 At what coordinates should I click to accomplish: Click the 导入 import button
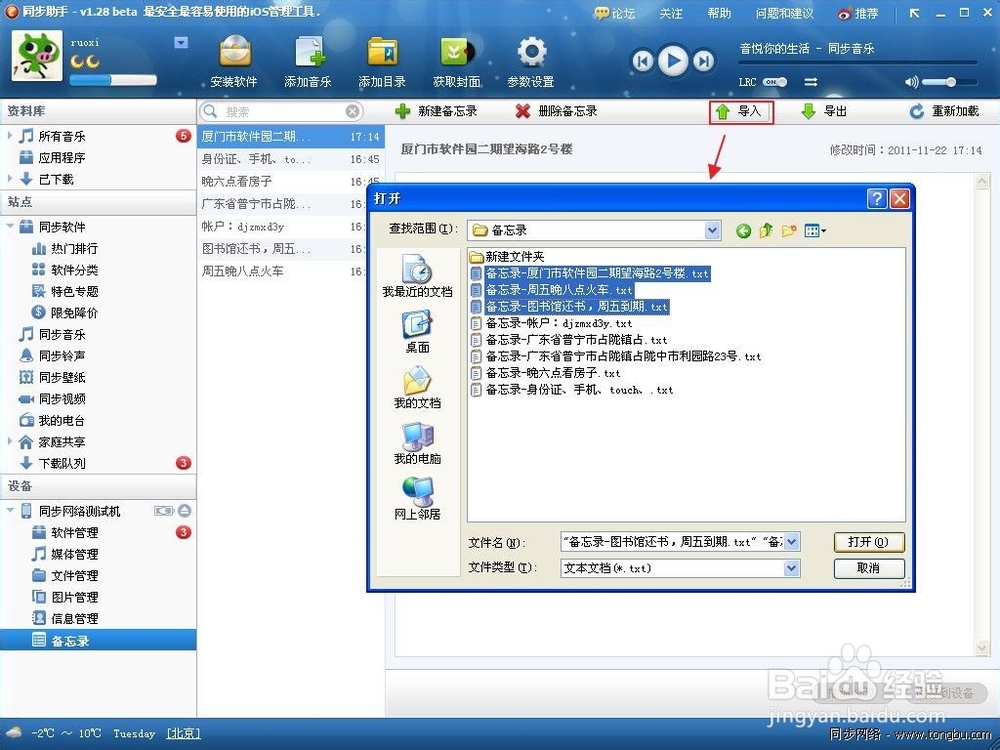tap(741, 112)
